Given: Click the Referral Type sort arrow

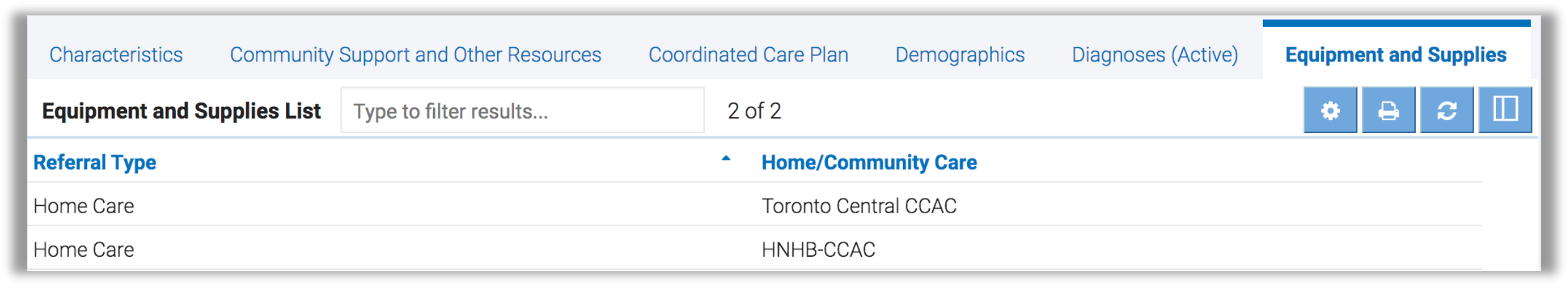Looking at the screenshot, I should 725,159.
